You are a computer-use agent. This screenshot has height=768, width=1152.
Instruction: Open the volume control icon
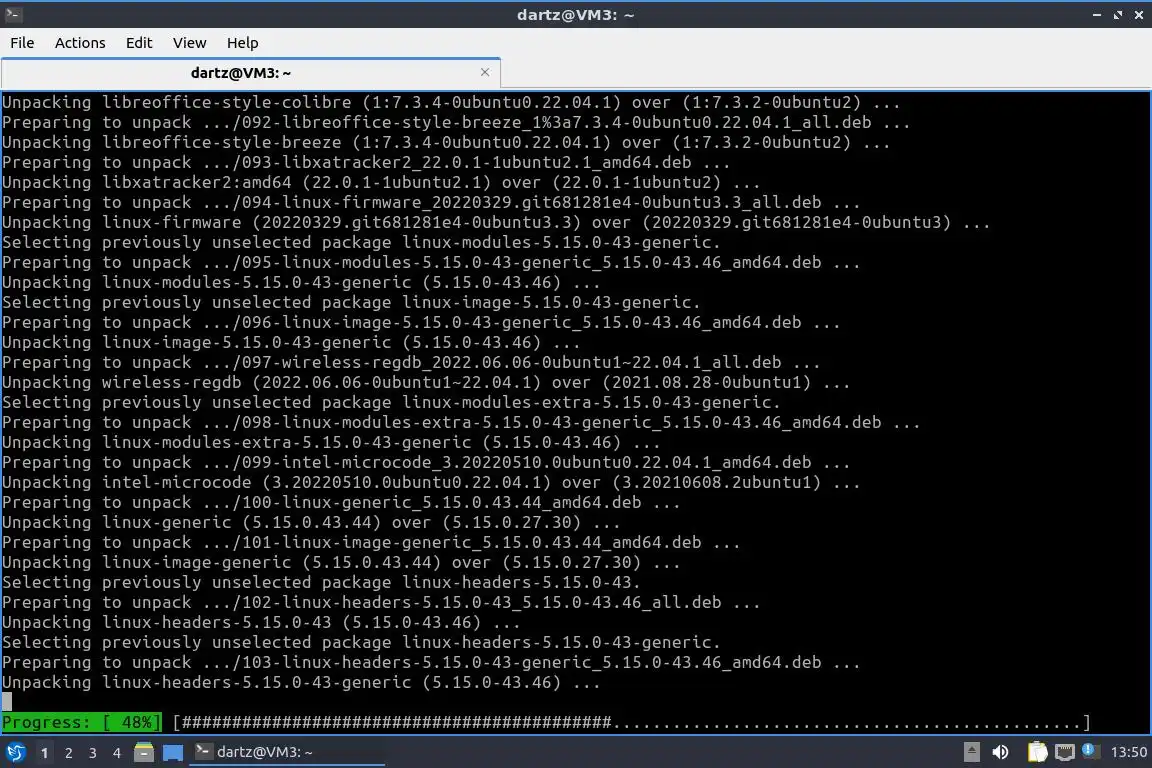(x=1000, y=752)
